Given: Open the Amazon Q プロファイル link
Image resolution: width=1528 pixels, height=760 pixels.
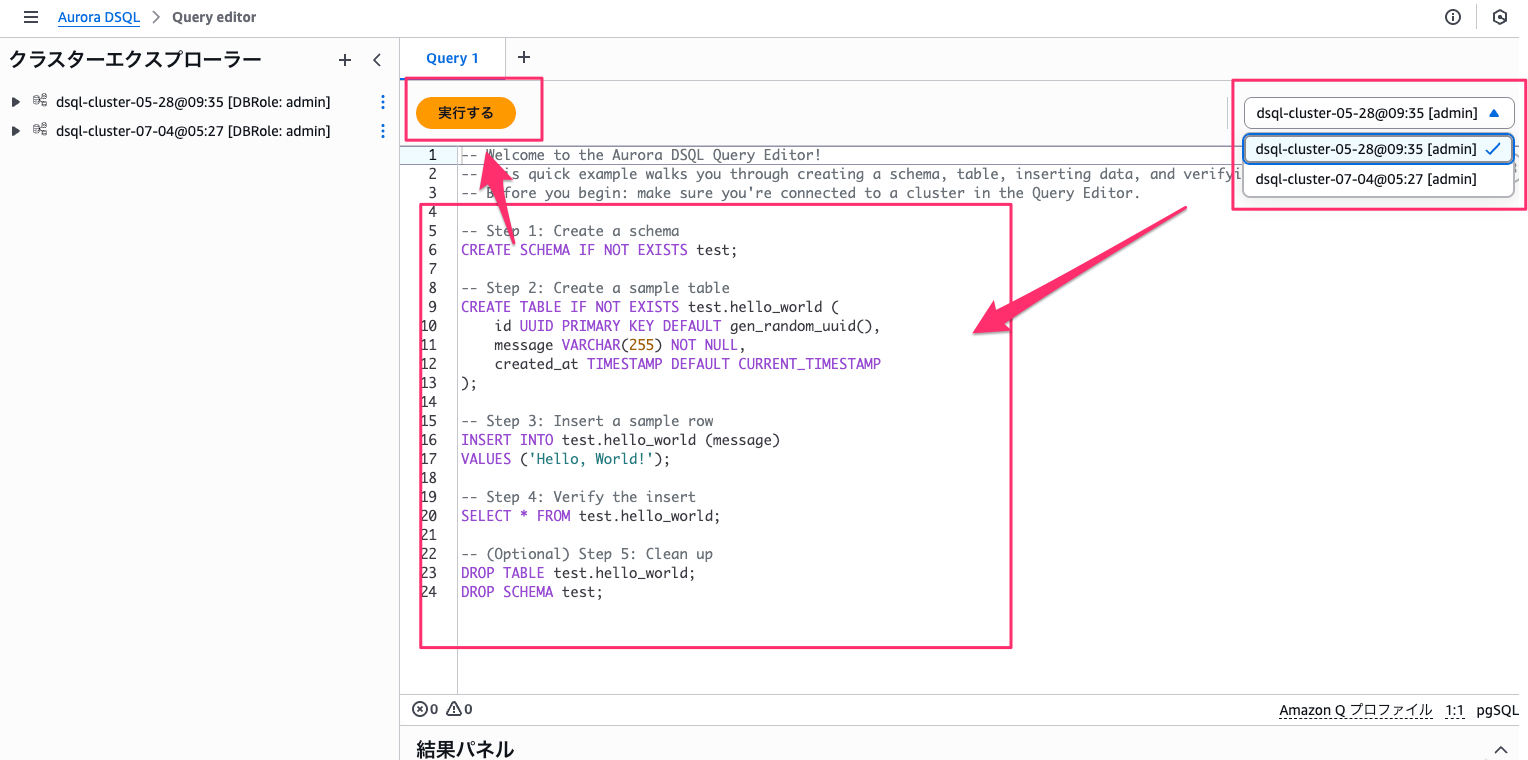Looking at the screenshot, I should [x=1355, y=710].
